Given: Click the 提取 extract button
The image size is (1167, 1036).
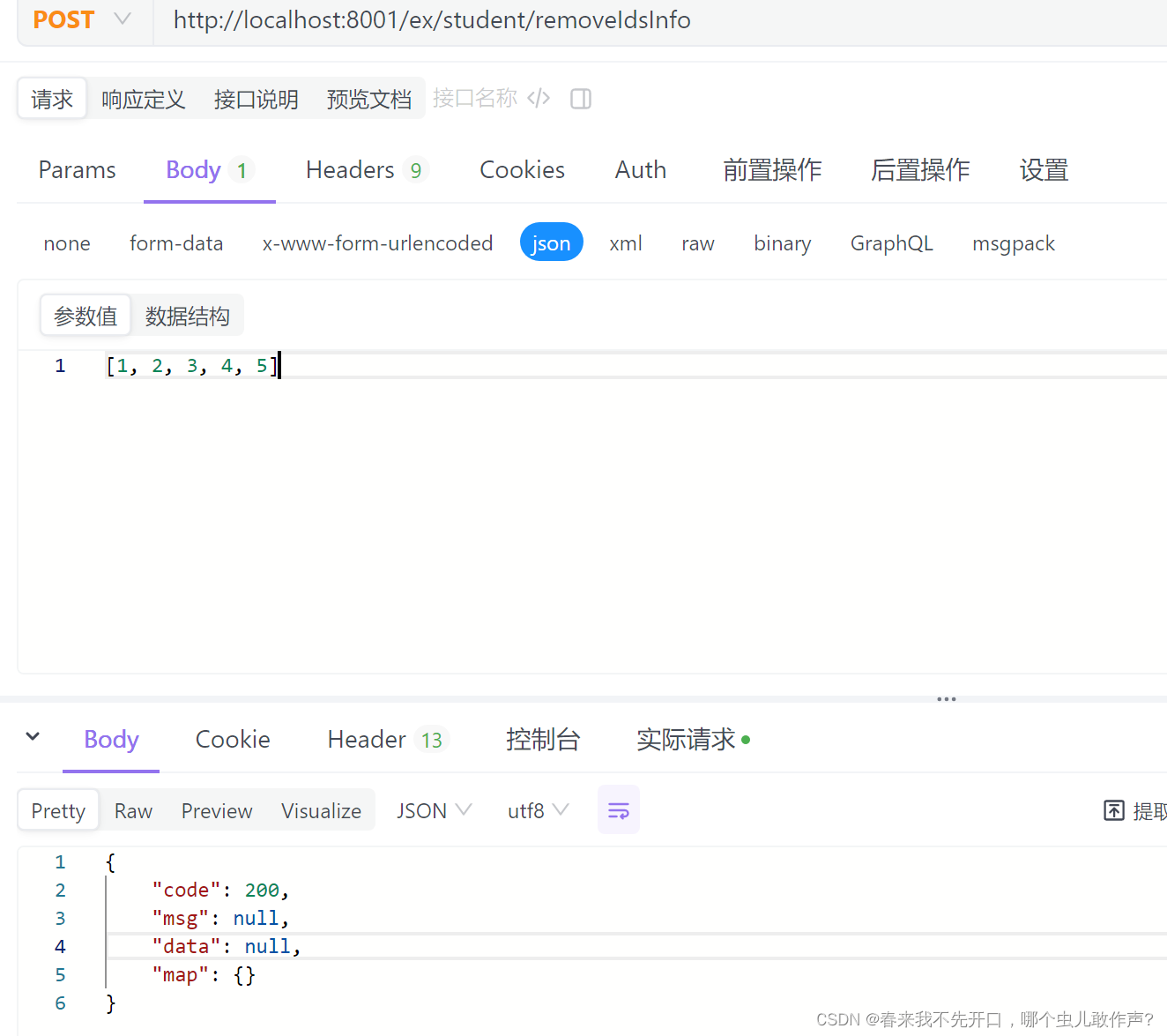Looking at the screenshot, I should point(1136,810).
